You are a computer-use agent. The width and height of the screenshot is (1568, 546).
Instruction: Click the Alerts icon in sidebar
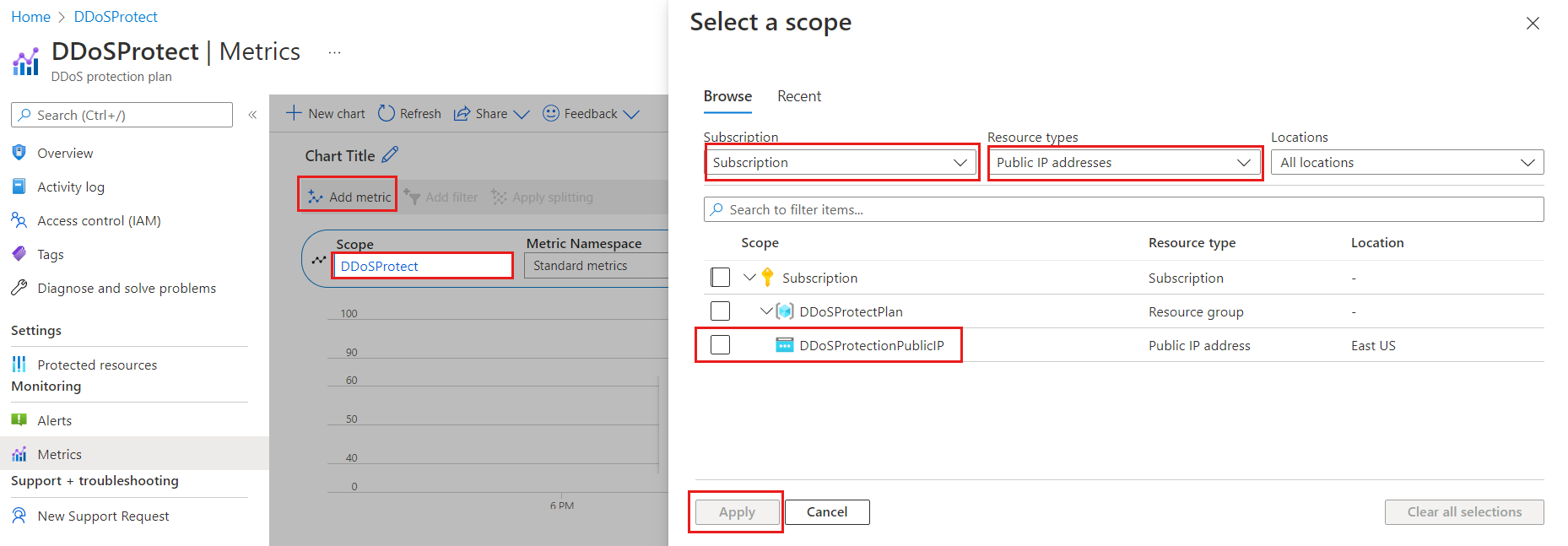19,420
